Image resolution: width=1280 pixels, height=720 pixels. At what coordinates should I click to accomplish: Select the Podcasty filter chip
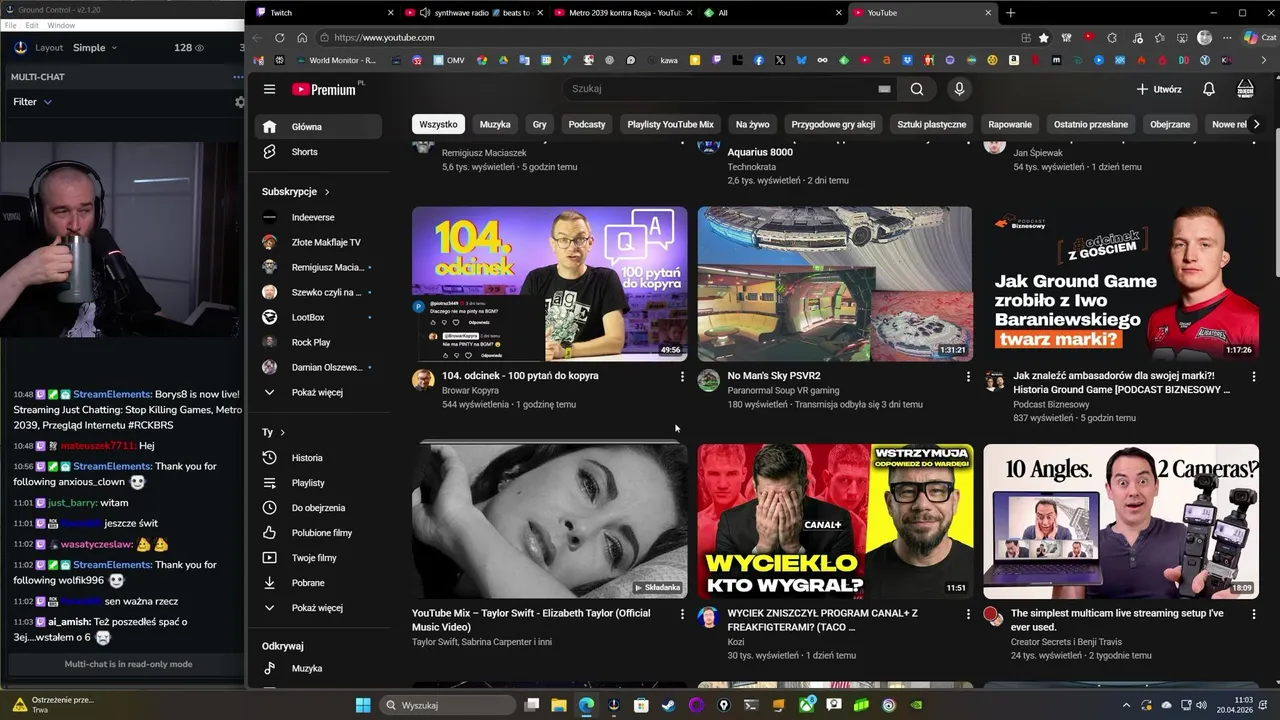[x=587, y=125]
